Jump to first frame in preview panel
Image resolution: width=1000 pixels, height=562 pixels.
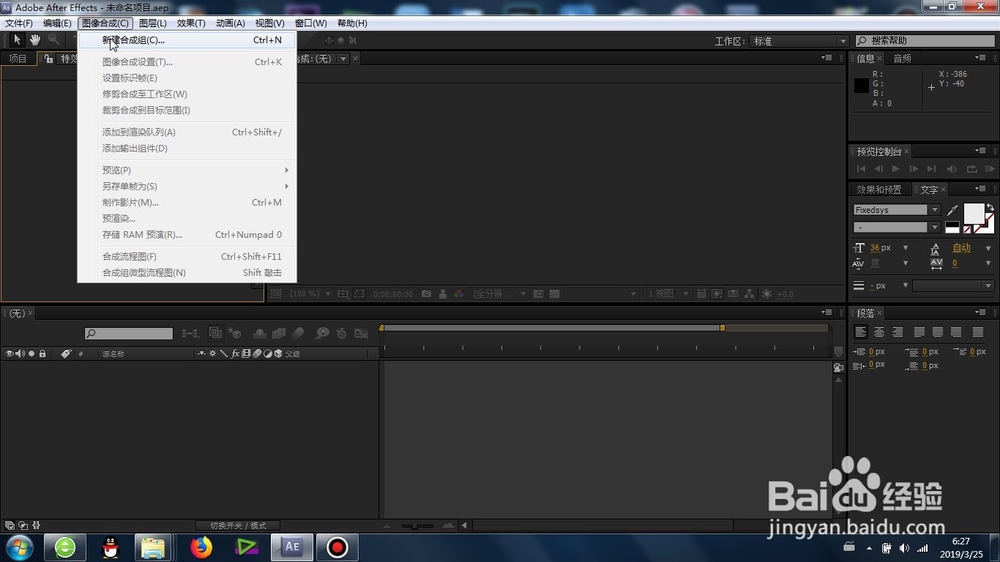[x=861, y=169]
